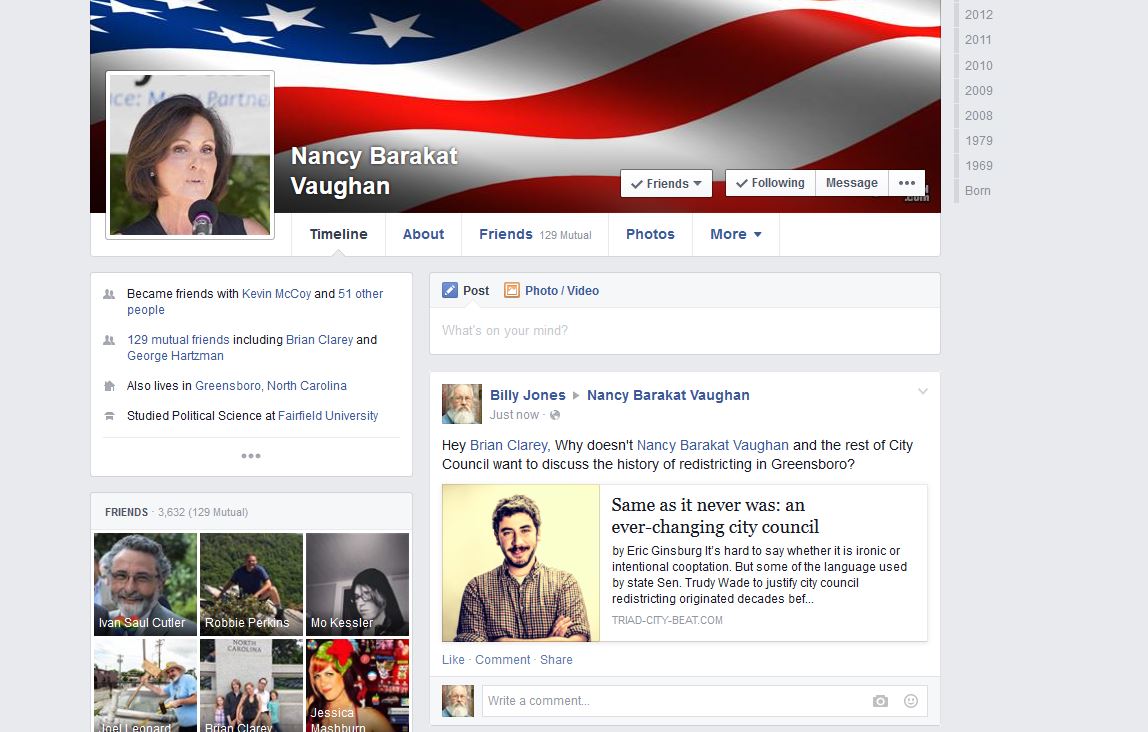1148x732 pixels.
Task: Expand the intro section with three dots
Action: [251, 456]
